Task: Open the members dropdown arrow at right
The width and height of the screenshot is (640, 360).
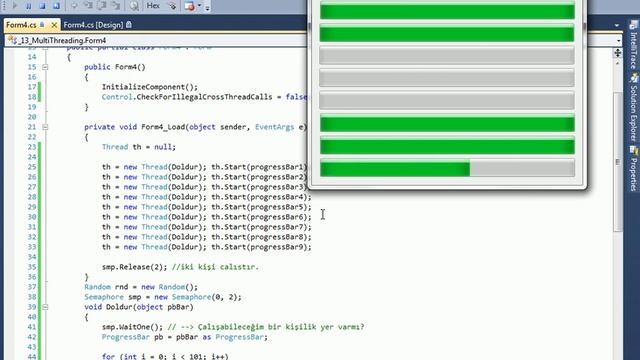Action: (x=619, y=40)
